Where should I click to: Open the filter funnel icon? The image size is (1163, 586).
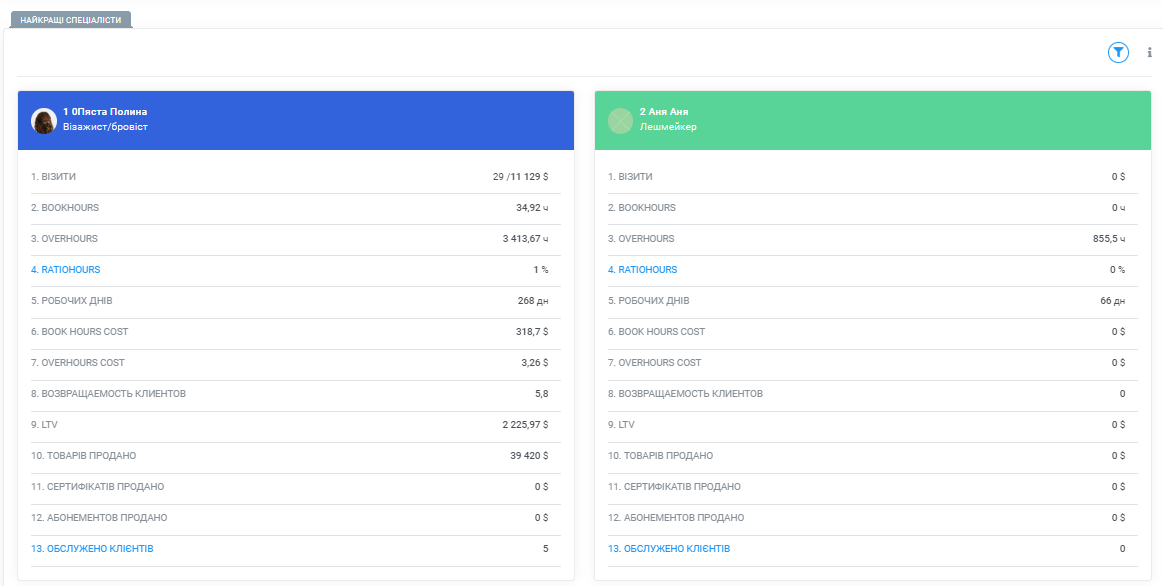point(1118,52)
